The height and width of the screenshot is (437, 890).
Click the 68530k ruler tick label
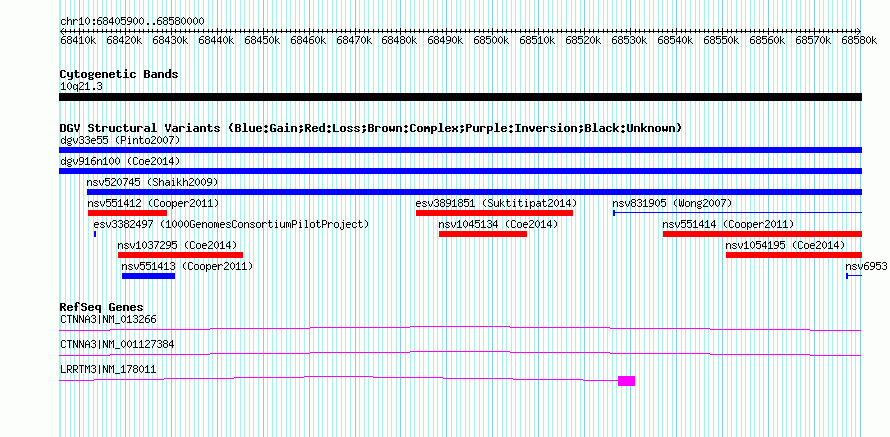(x=629, y=40)
